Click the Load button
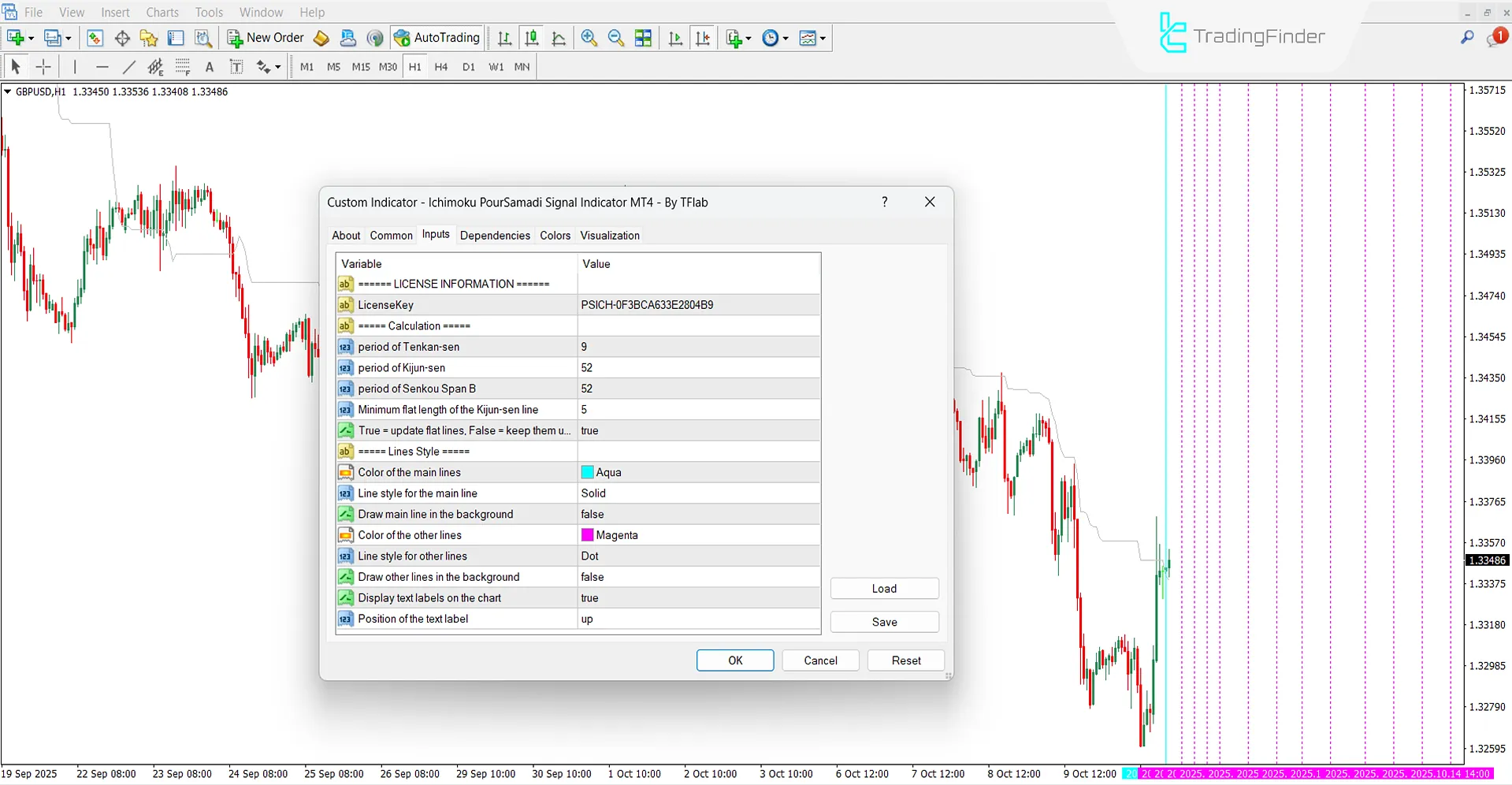 pyautogui.click(x=884, y=588)
